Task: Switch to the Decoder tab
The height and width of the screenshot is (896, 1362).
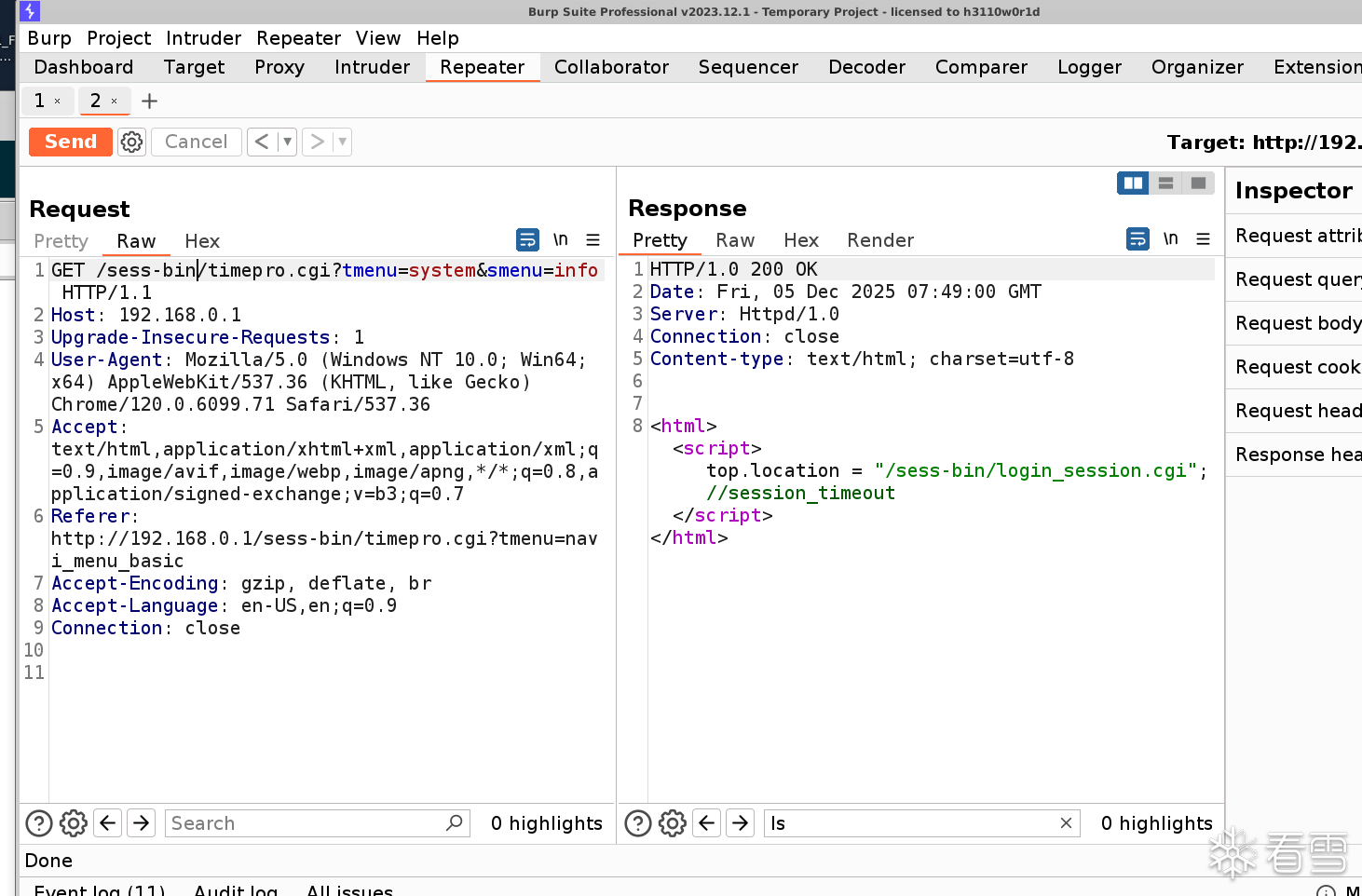Action: coord(867,67)
